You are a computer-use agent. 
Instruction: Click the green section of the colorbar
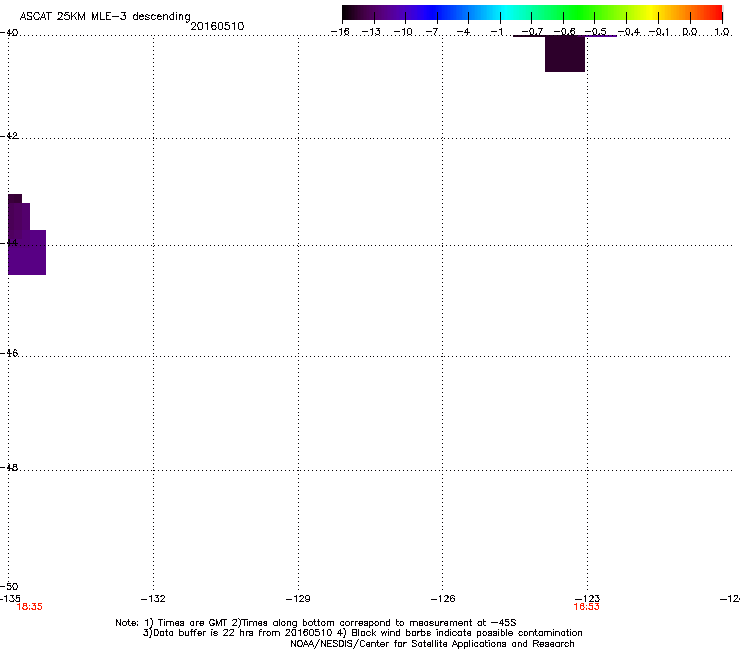[580, 13]
